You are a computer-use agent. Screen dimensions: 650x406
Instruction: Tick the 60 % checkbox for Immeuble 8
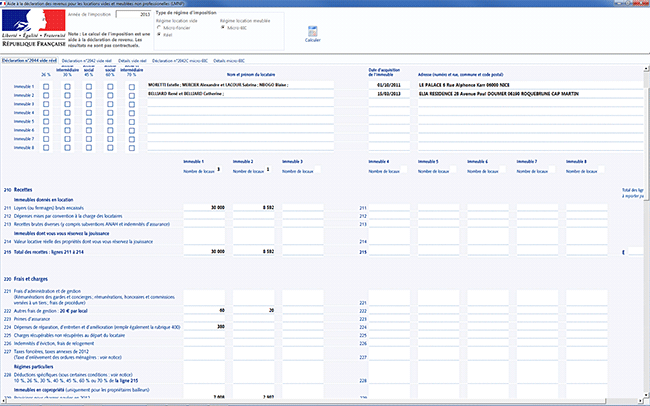point(110,148)
